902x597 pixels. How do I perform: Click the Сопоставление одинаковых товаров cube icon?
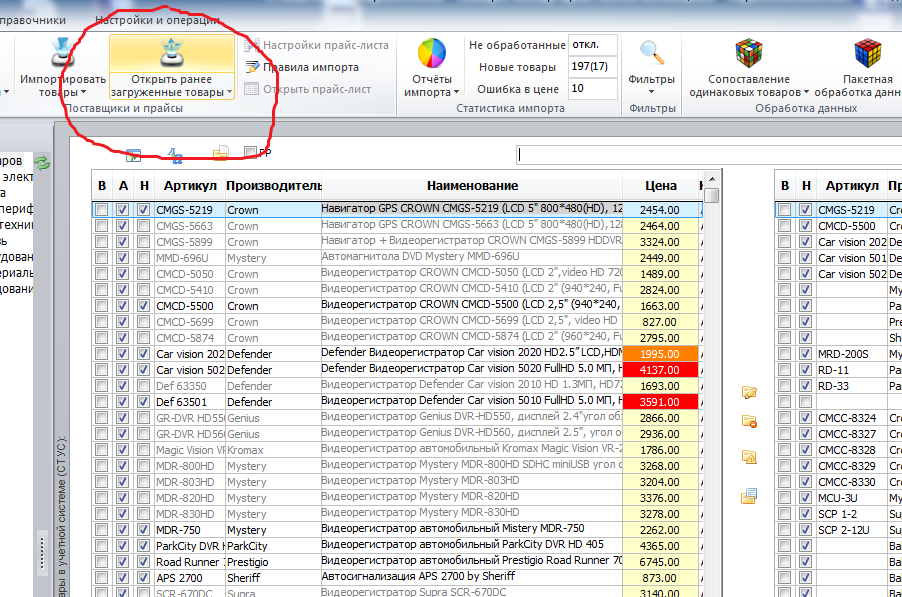click(748, 53)
